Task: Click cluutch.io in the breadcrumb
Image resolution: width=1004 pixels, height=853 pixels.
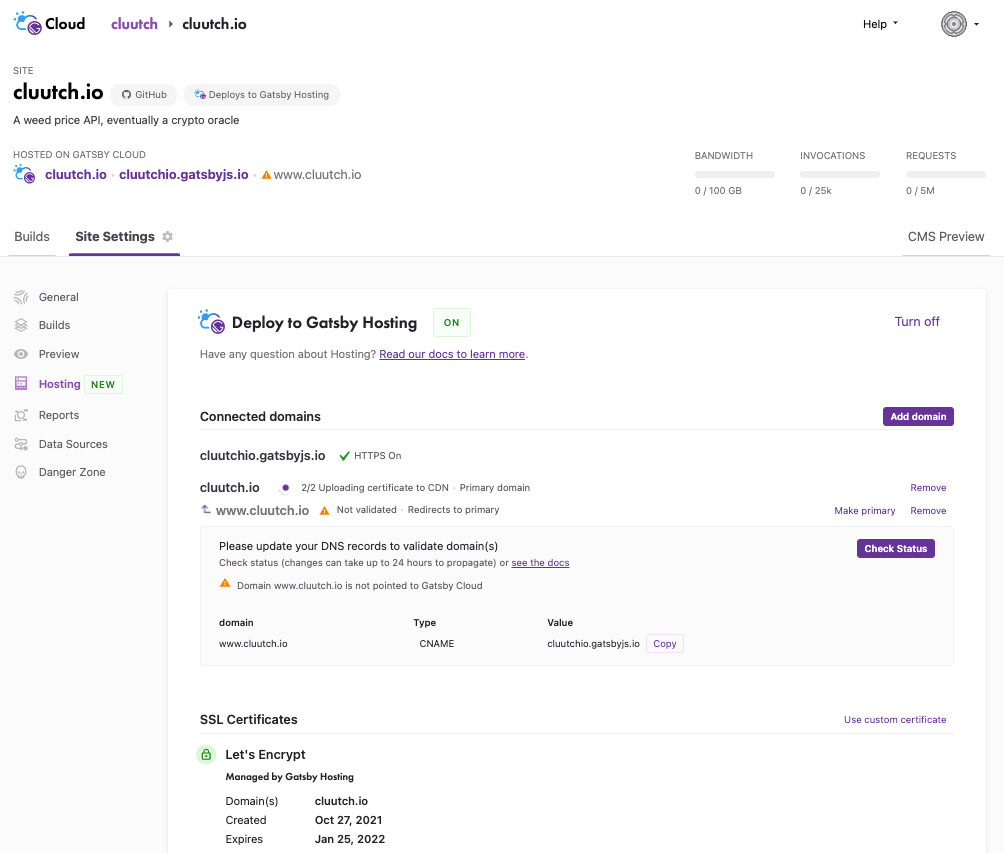Action: [x=214, y=24]
